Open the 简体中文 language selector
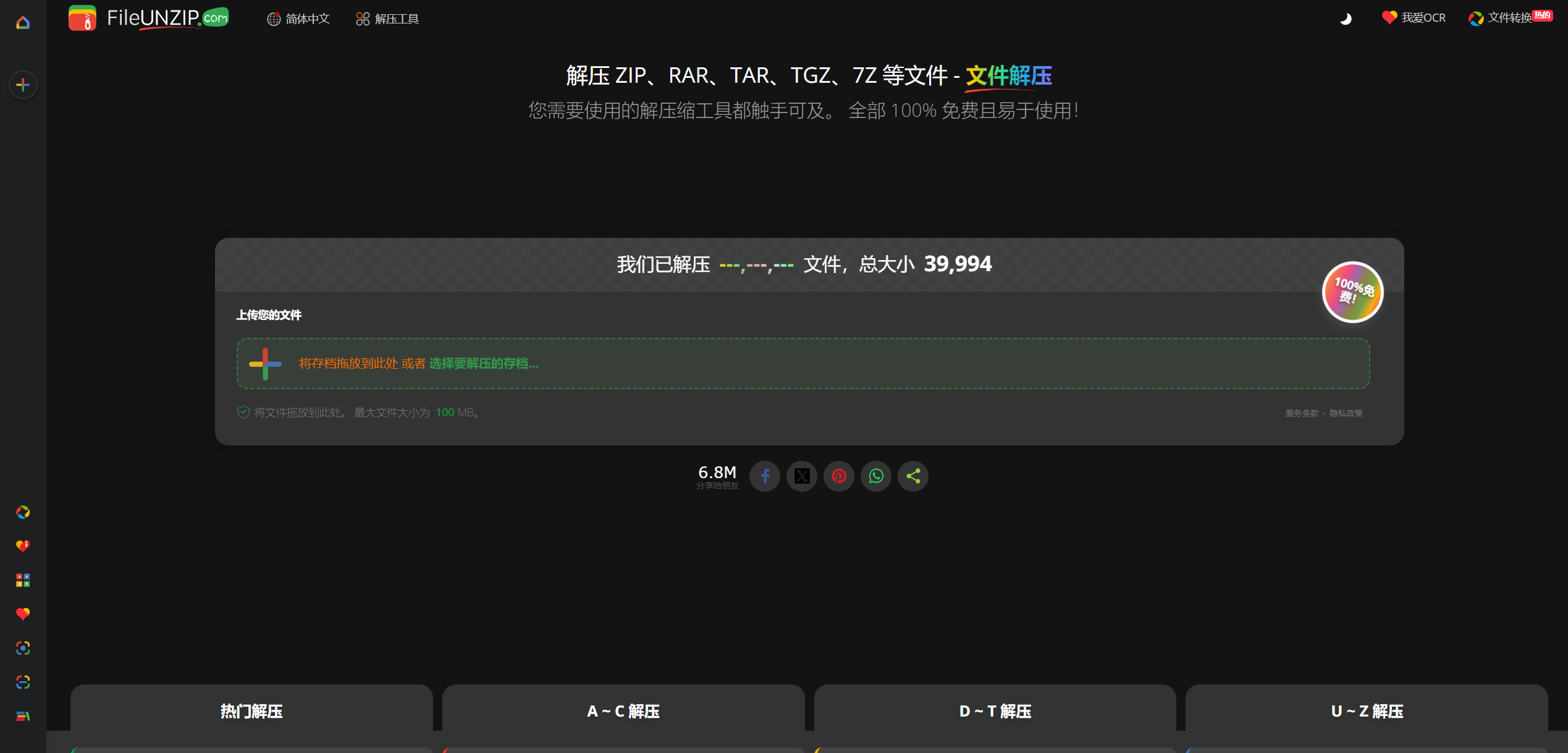 pos(298,19)
